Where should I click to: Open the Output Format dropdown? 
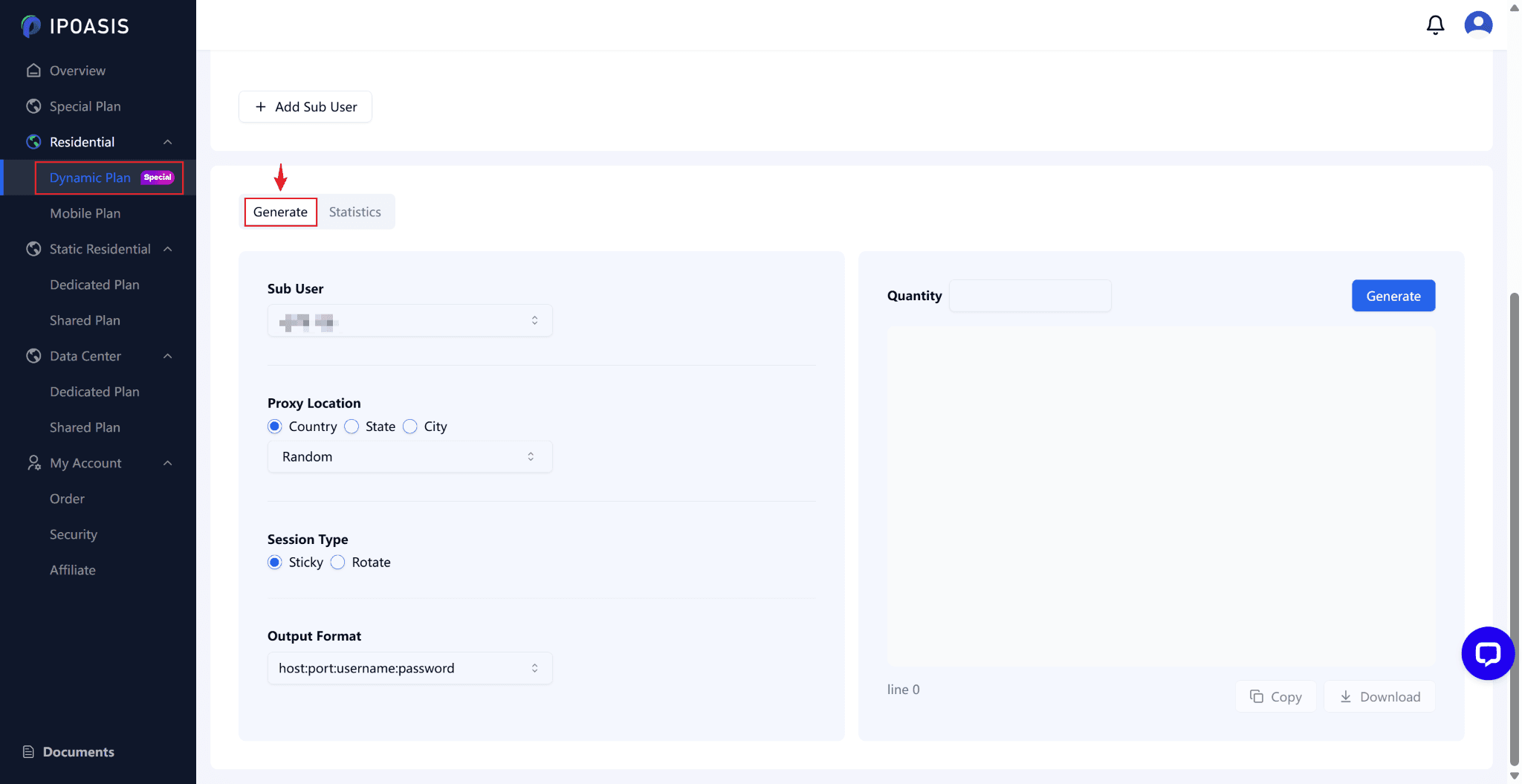pos(409,668)
